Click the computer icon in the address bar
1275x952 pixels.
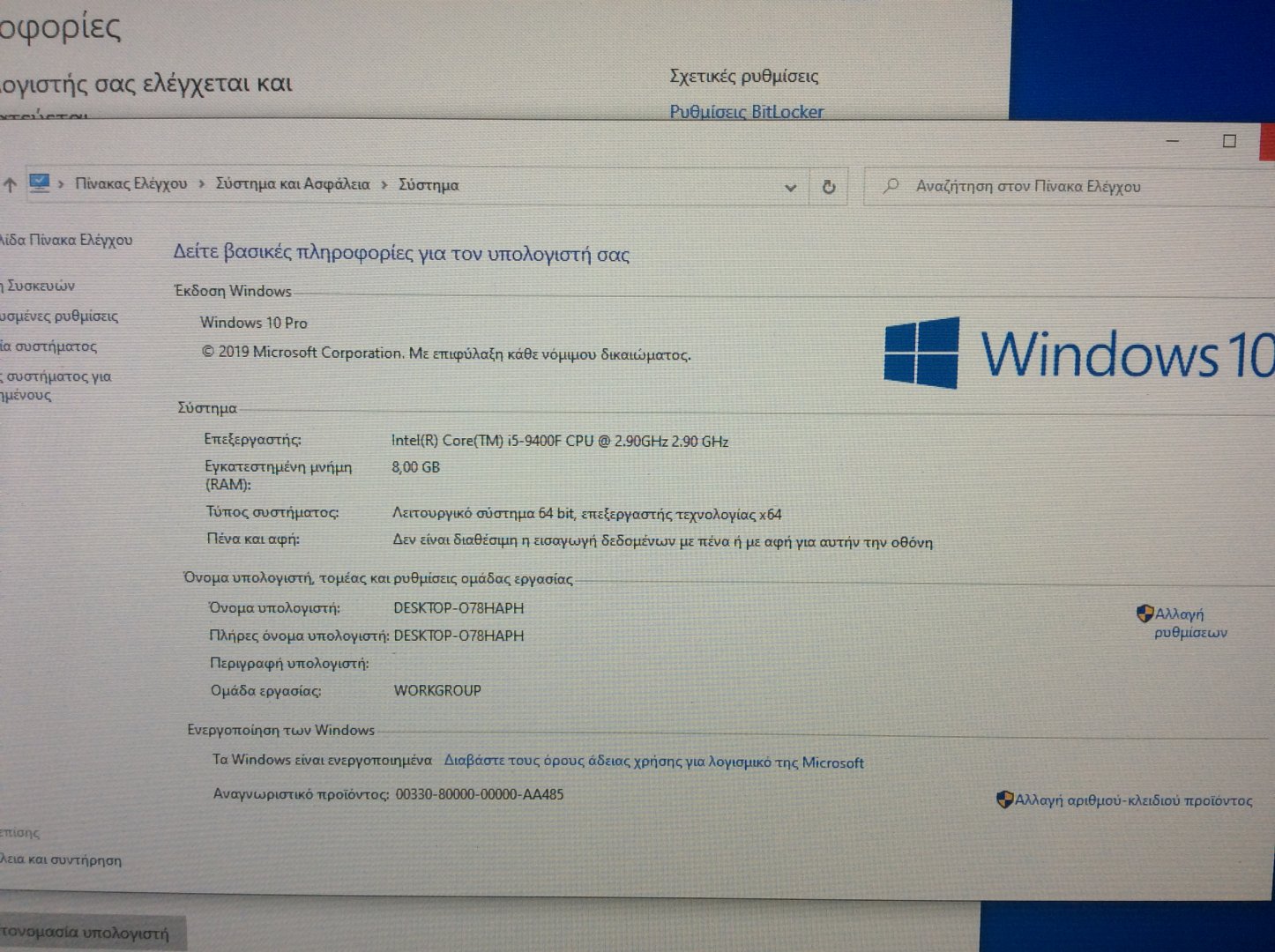pyautogui.click(x=39, y=183)
